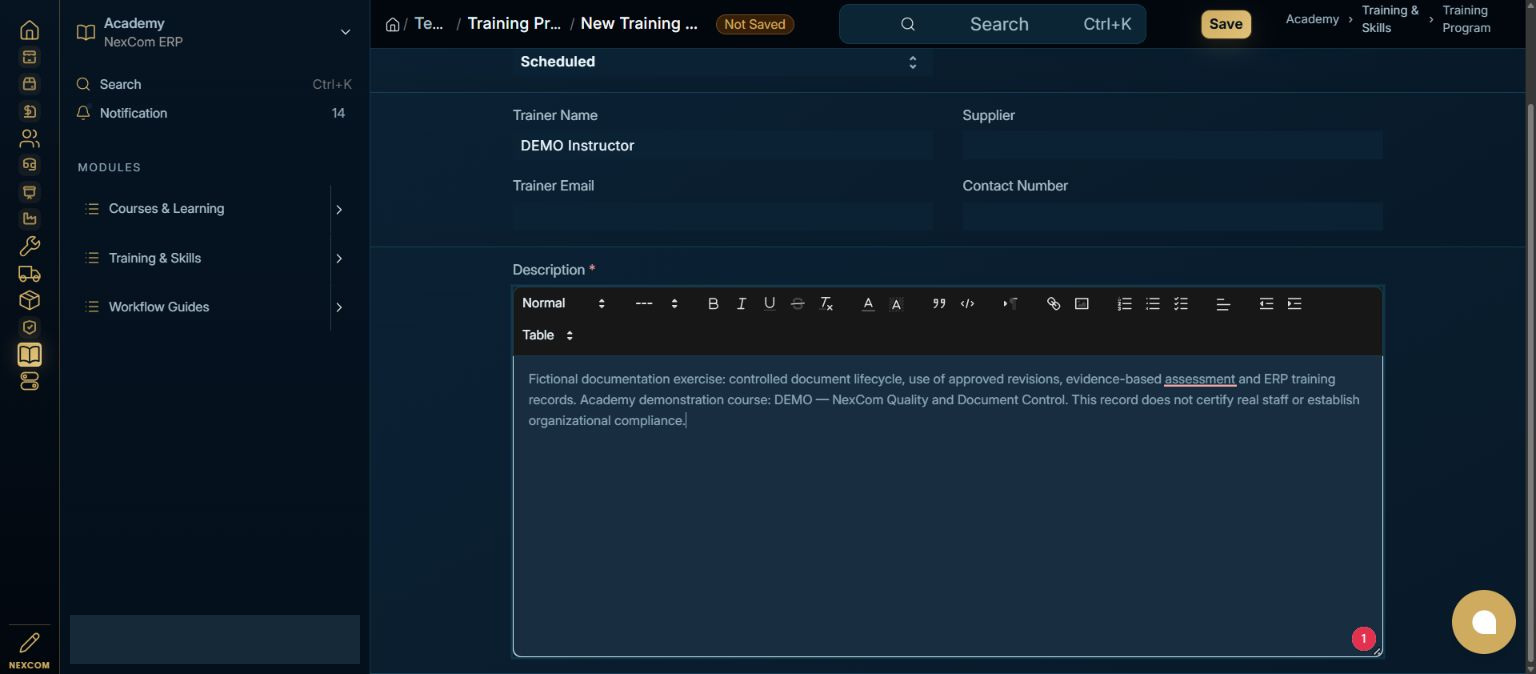Open the font size '---' dropdown
This screenshot has width=1536, height=674.
tap(657, 303)
